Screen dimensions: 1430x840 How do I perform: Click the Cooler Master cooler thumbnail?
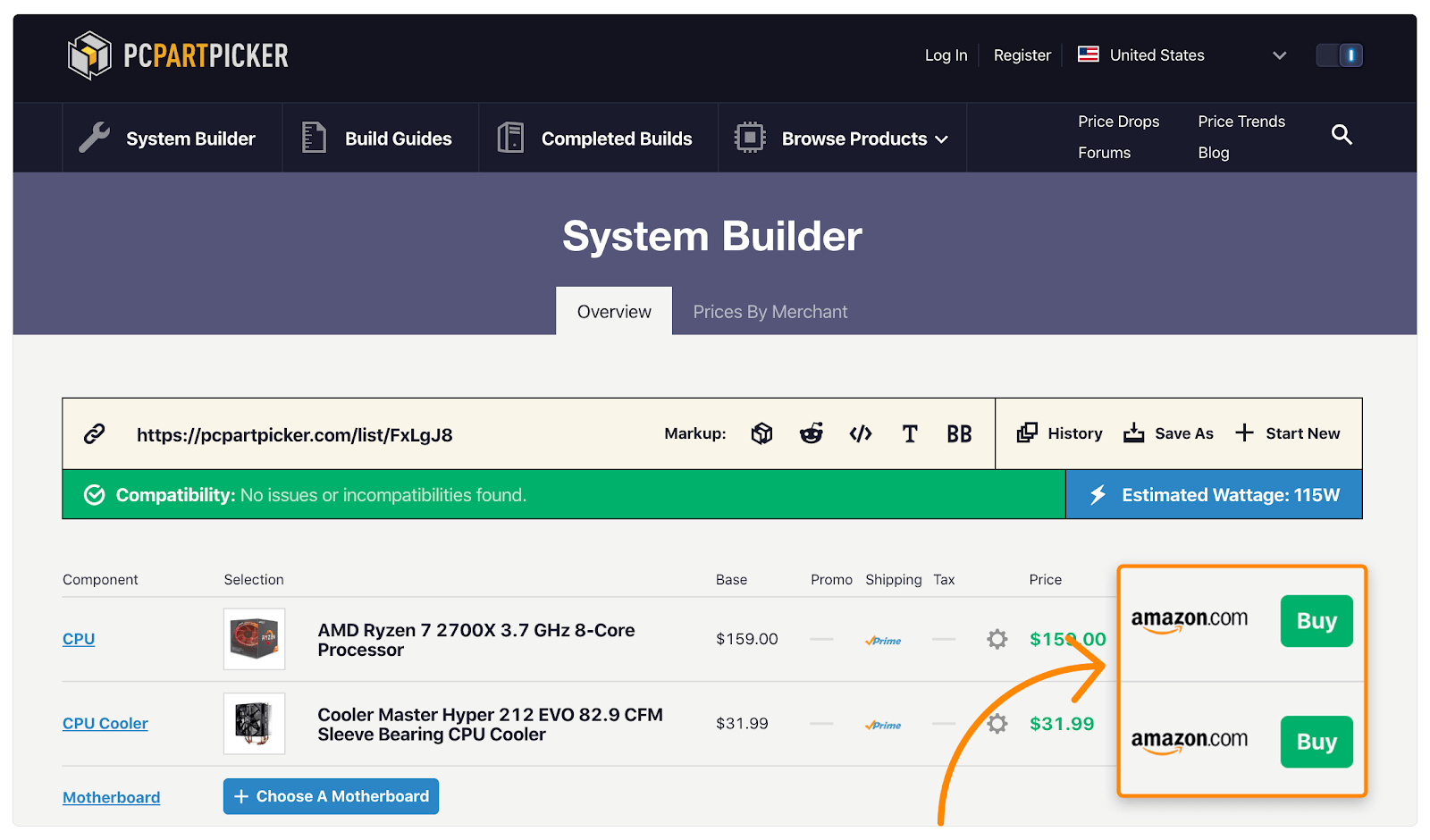[x=254, y=724]
